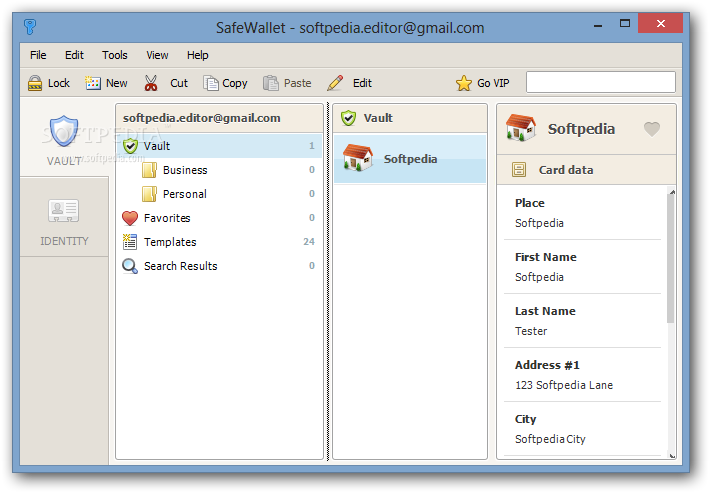Select the Search Results row
This screenshot has height=493, width=710.
pyautogui.click(x=220, y=266)
